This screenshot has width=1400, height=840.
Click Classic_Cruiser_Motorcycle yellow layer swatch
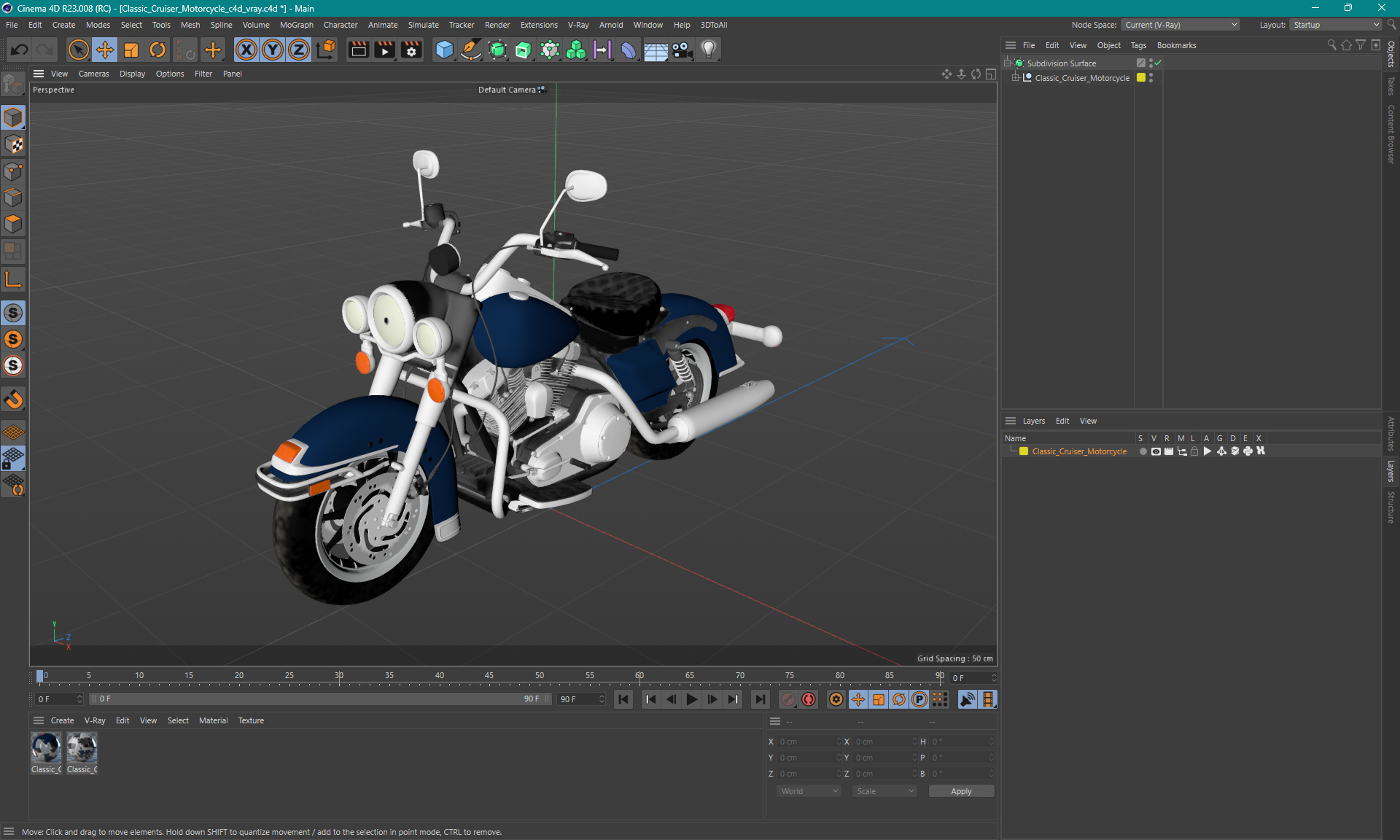tap(1141, 78)
